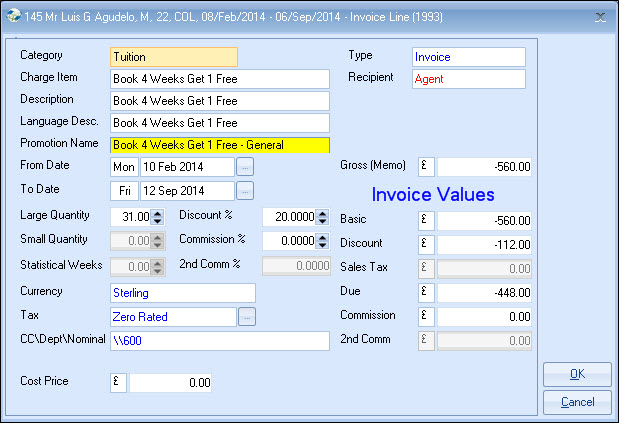Close the Invoice Line dialog window
The width and height of the screenshot is (619, 423).
tap(600, 16)
